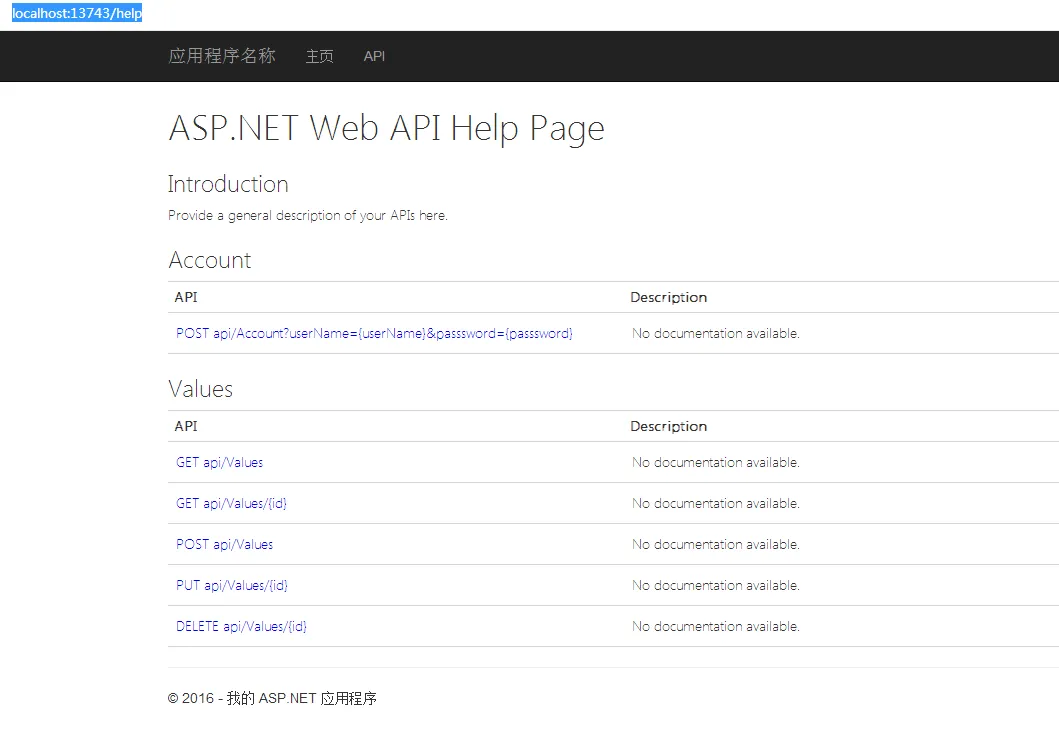
Task: Open the 应用程序名称 brand link
Action: coord(222,56)
